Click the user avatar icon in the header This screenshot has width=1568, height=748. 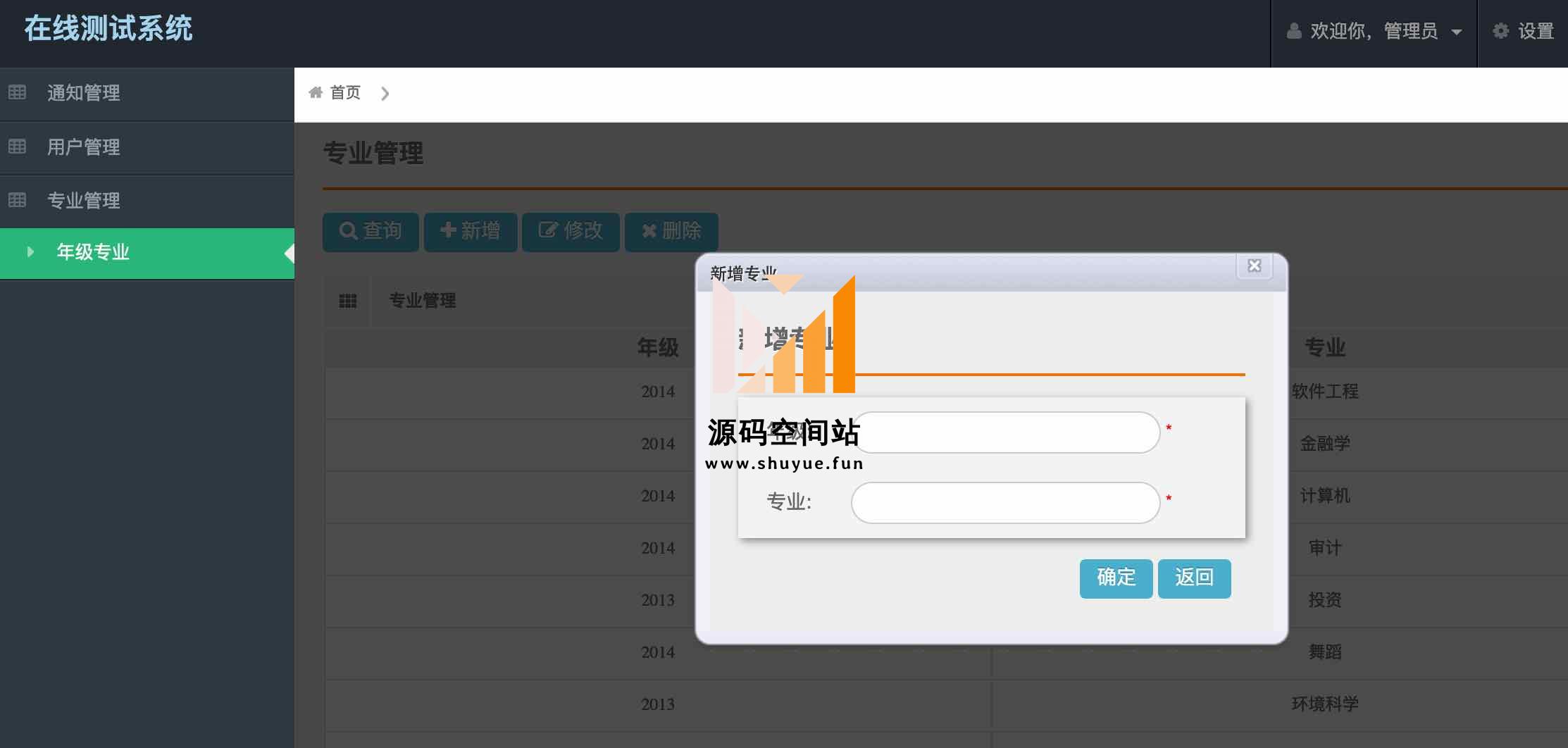click(1294, 31)
